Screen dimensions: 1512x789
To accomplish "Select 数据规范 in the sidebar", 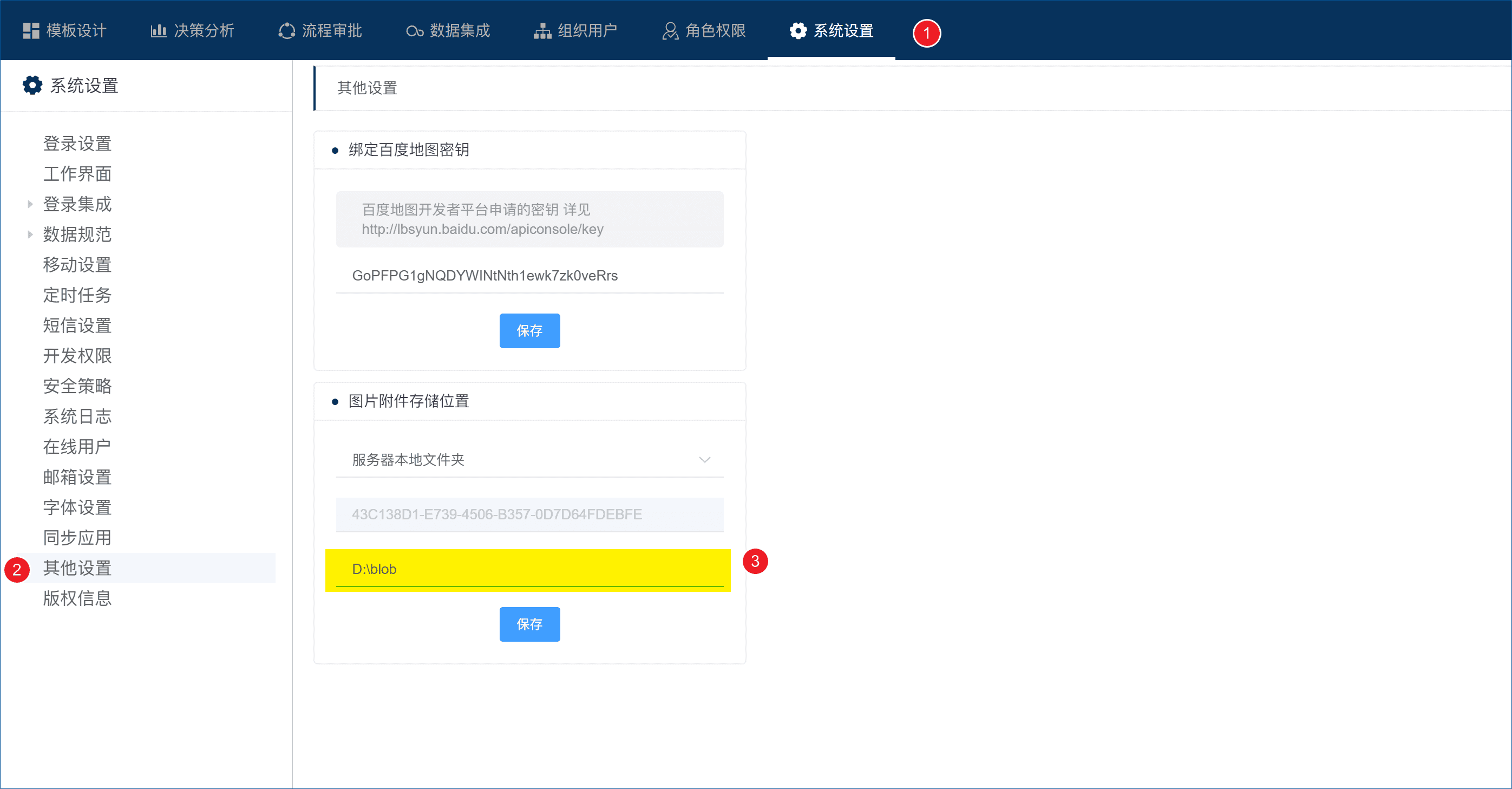I will (x=77, y=234).
